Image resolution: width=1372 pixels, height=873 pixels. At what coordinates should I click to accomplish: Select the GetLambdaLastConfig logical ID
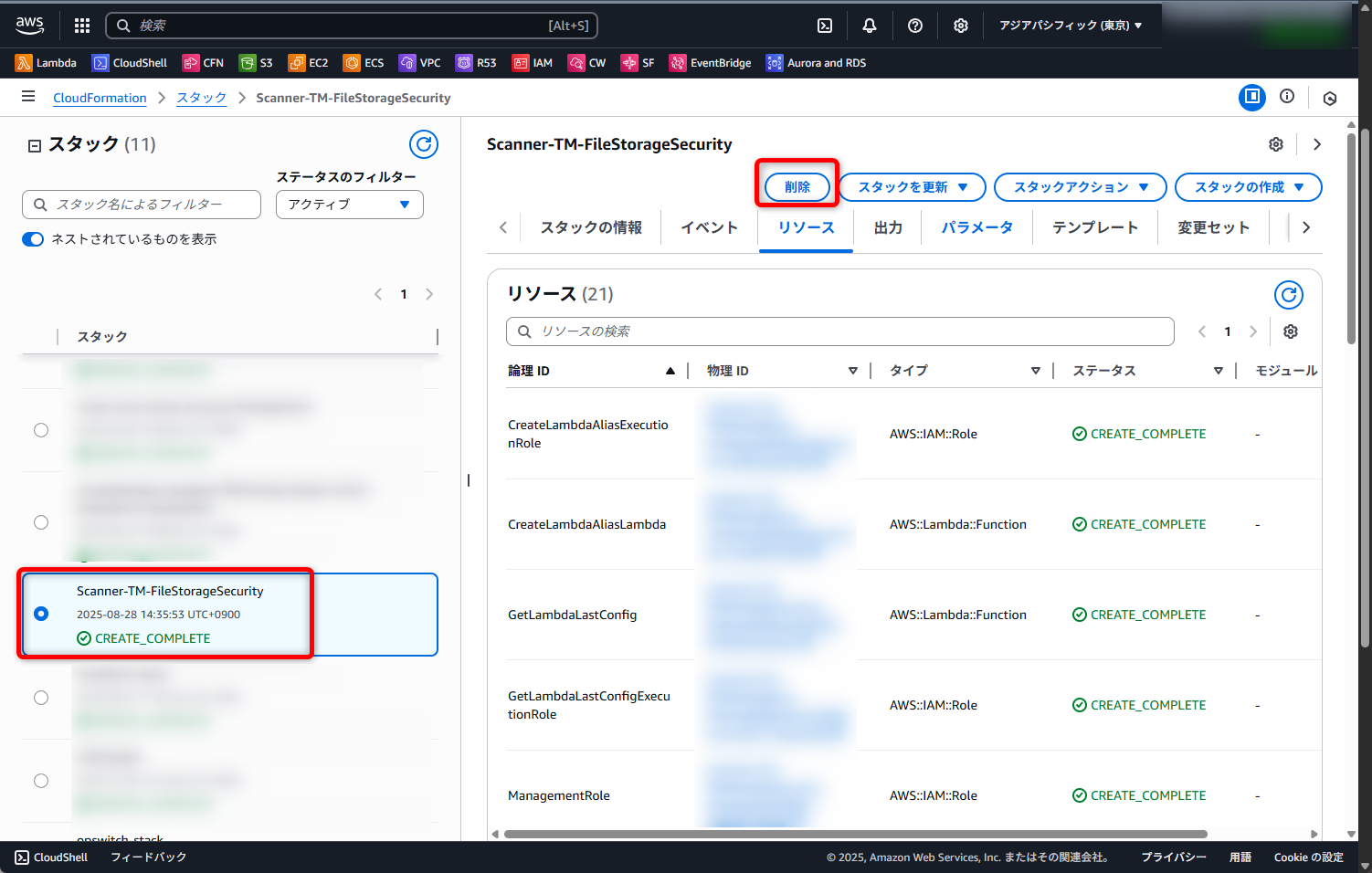pos(573,615)
